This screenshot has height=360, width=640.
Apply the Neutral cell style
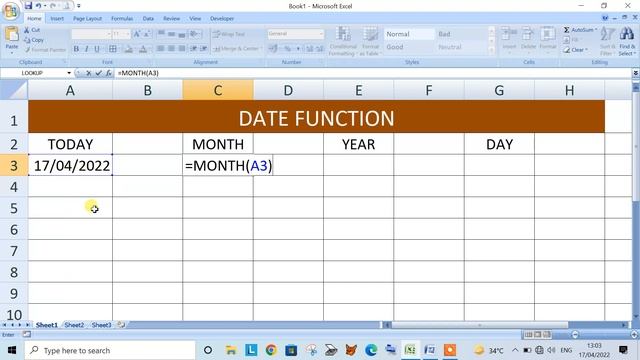tap(461, 47)
